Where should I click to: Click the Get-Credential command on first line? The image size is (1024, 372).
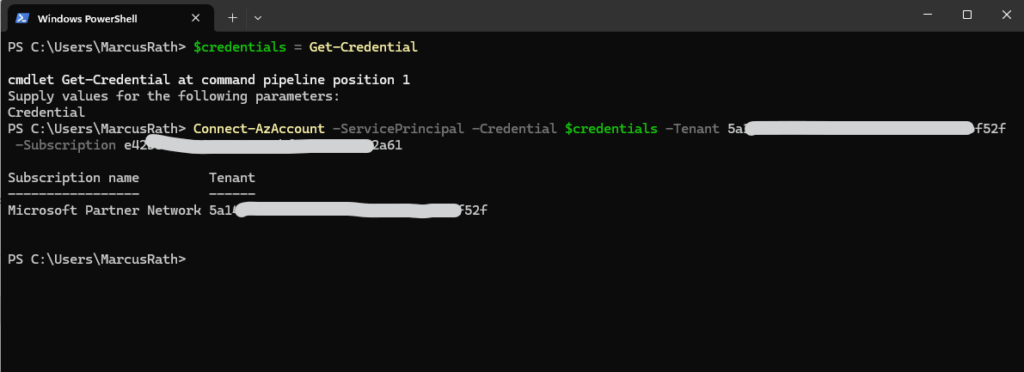[x=363, y=47]
